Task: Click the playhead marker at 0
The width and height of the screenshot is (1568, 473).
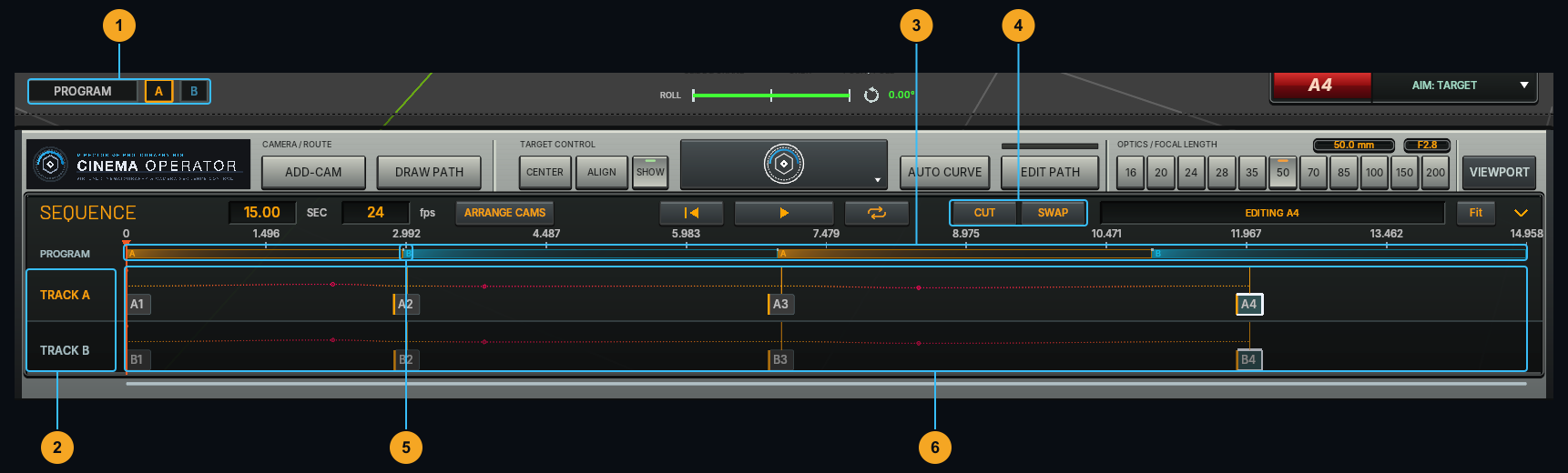Action: click(x=127, y=243)
